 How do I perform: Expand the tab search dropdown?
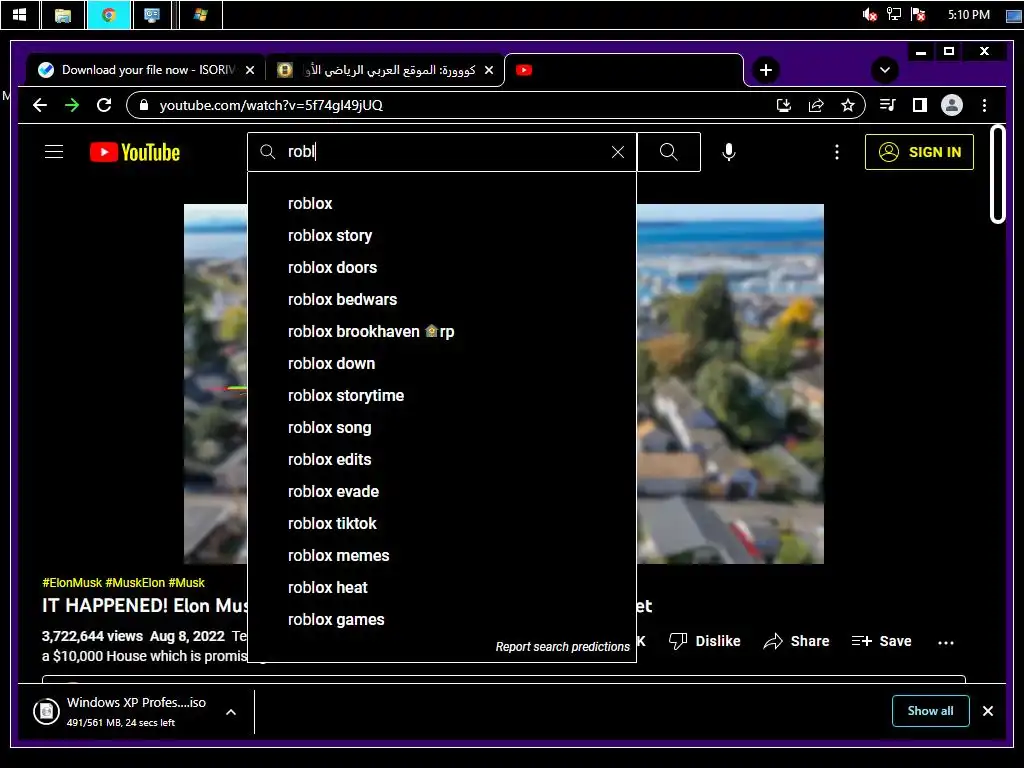pyautogui.click(x=885, y=70)
